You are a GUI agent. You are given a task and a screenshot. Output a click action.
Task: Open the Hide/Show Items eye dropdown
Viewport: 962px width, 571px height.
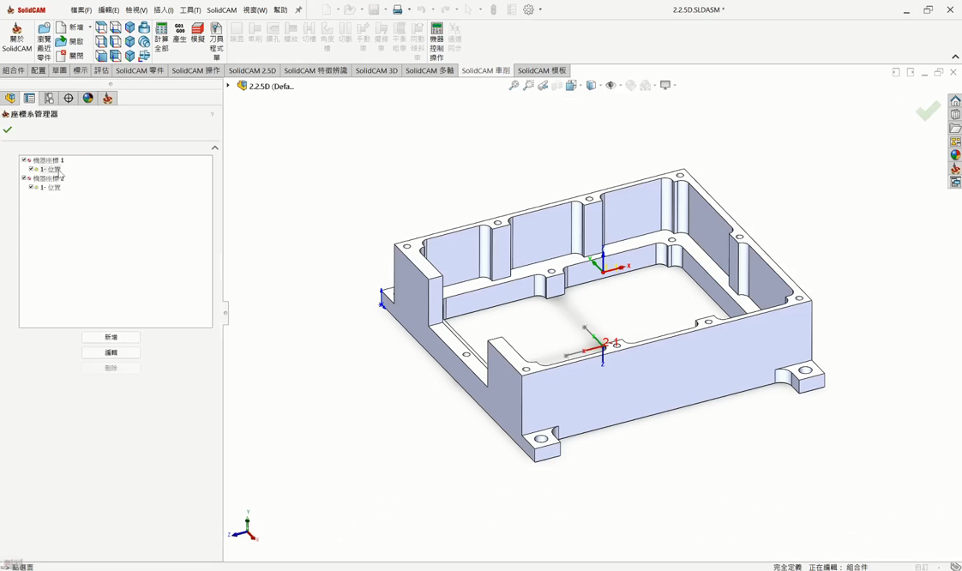(x=611, y=86)
